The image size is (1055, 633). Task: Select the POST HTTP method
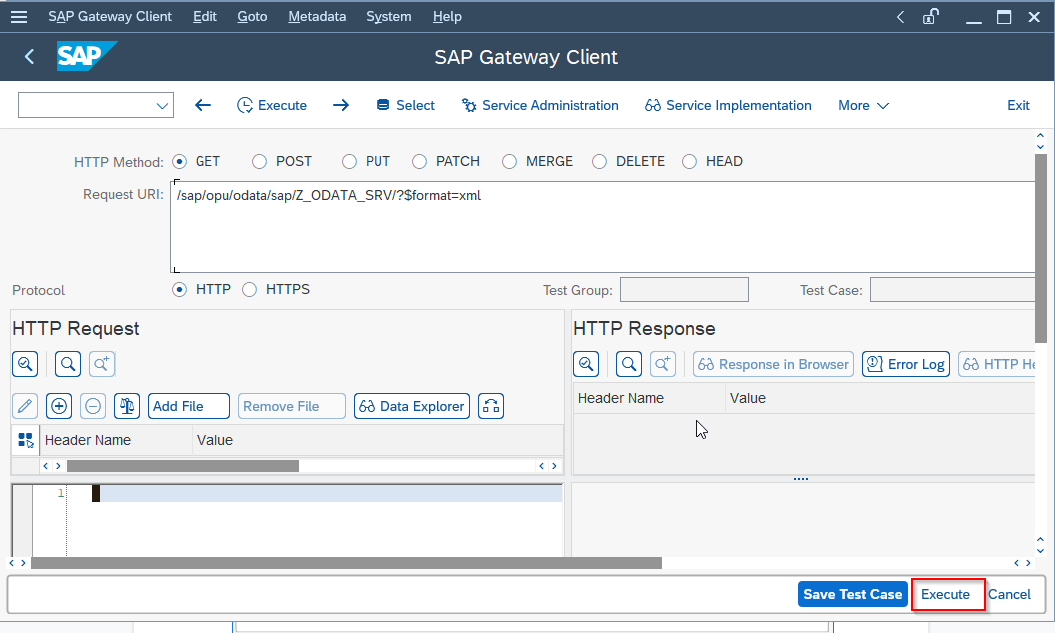(259, 161)
